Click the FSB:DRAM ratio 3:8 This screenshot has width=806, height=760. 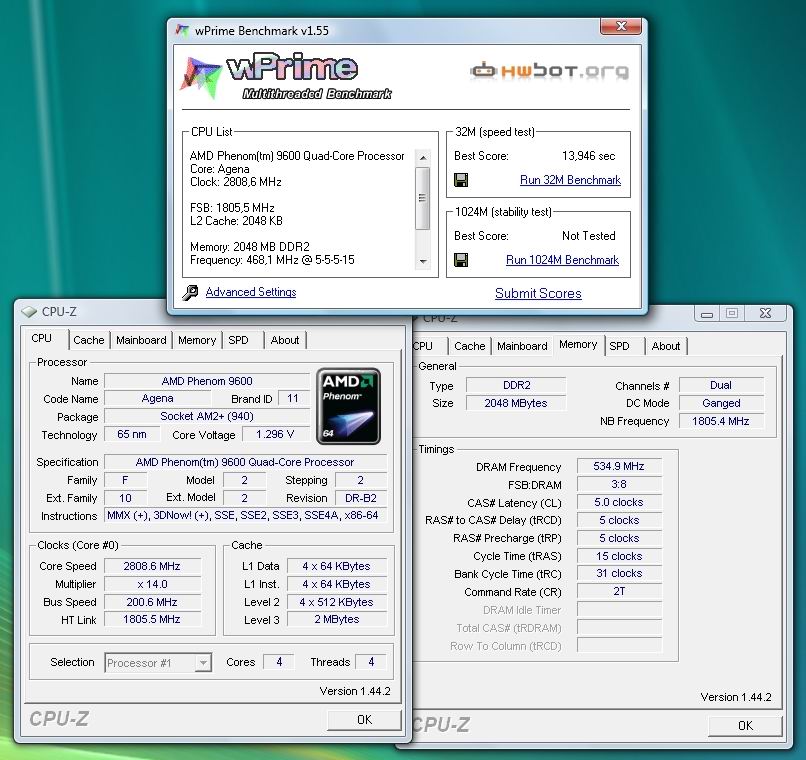pyautogui.click(x=619, y=485)
